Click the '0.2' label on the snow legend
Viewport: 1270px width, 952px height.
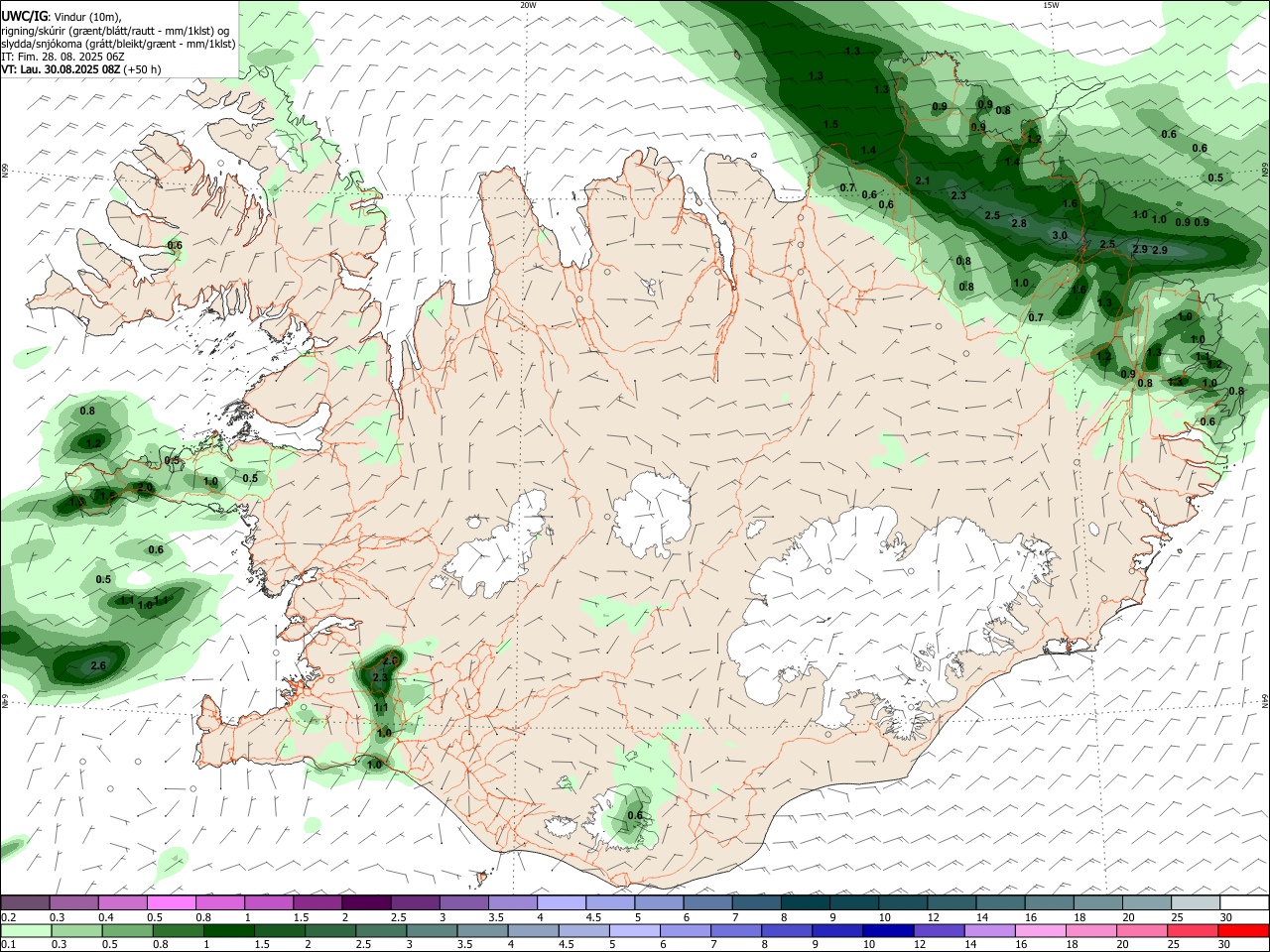click(7, 917)
